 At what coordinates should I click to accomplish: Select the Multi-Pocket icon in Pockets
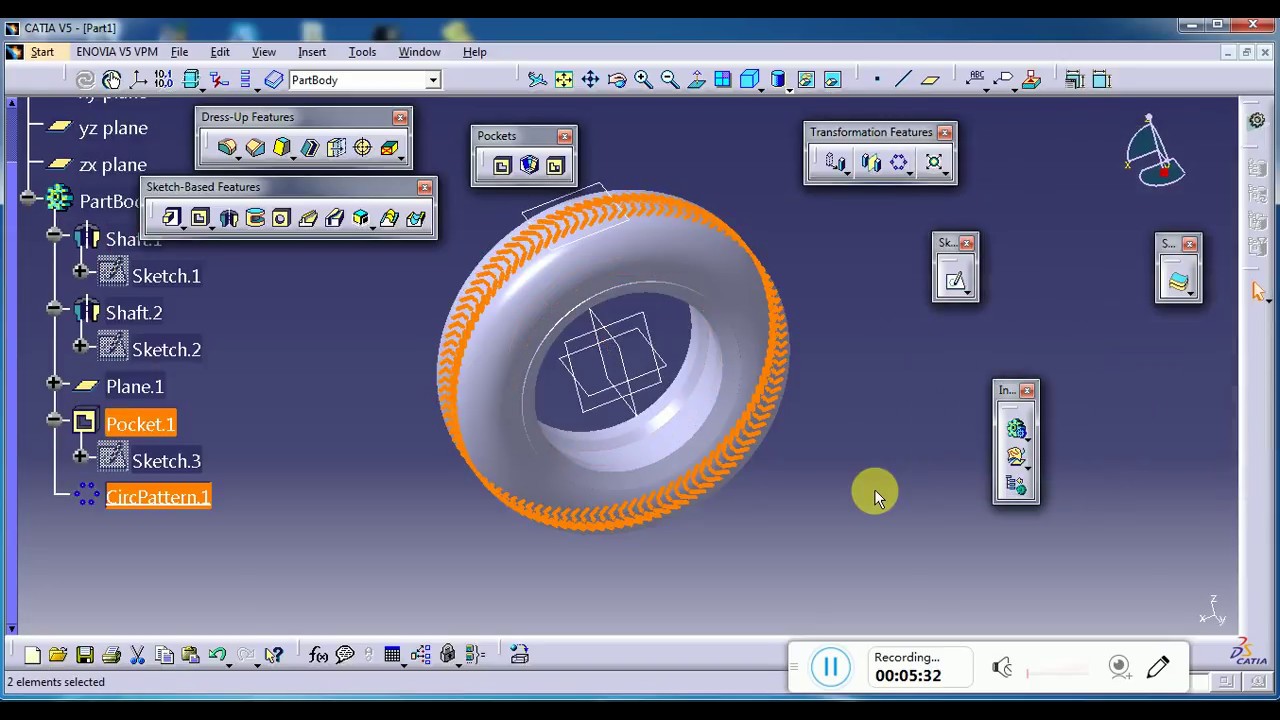pyautogui.click(x=555, y=166)
